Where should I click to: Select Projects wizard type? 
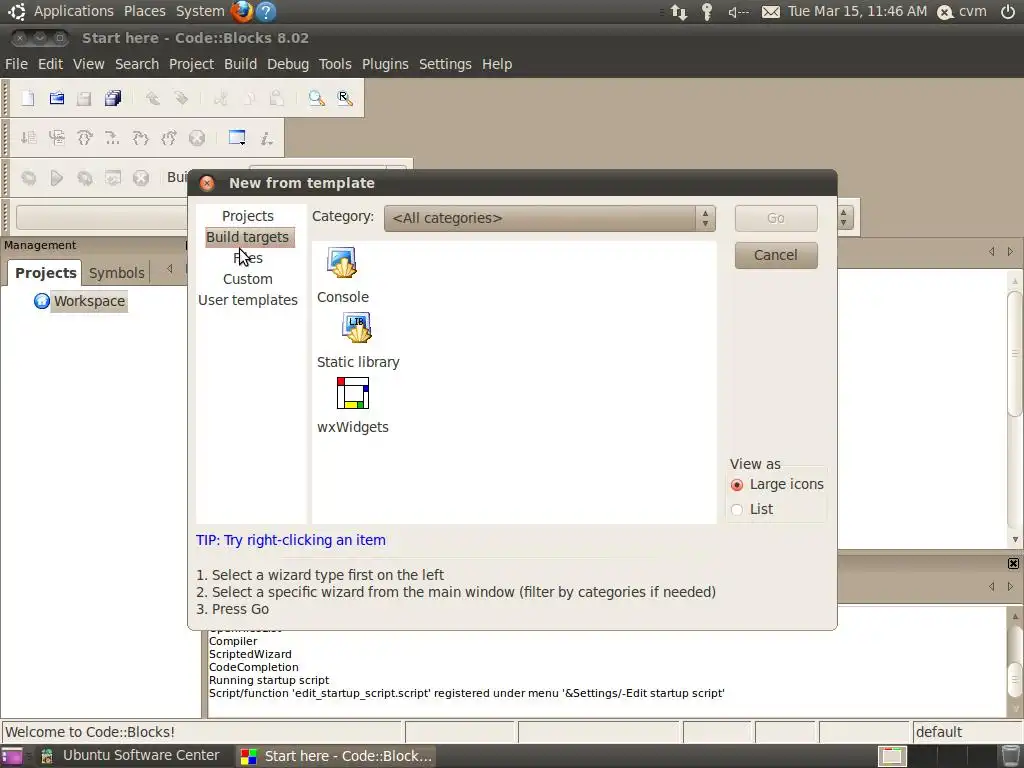coord(248,216)
